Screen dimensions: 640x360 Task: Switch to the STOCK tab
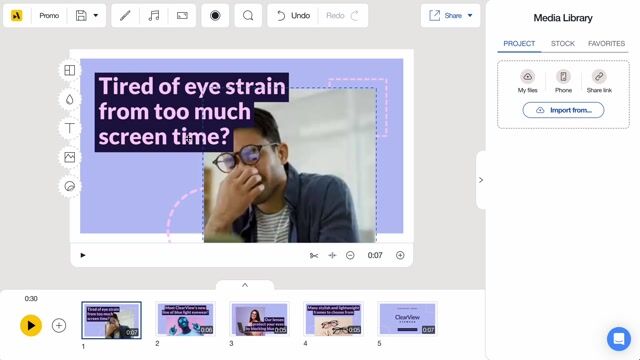click(562, 43)
